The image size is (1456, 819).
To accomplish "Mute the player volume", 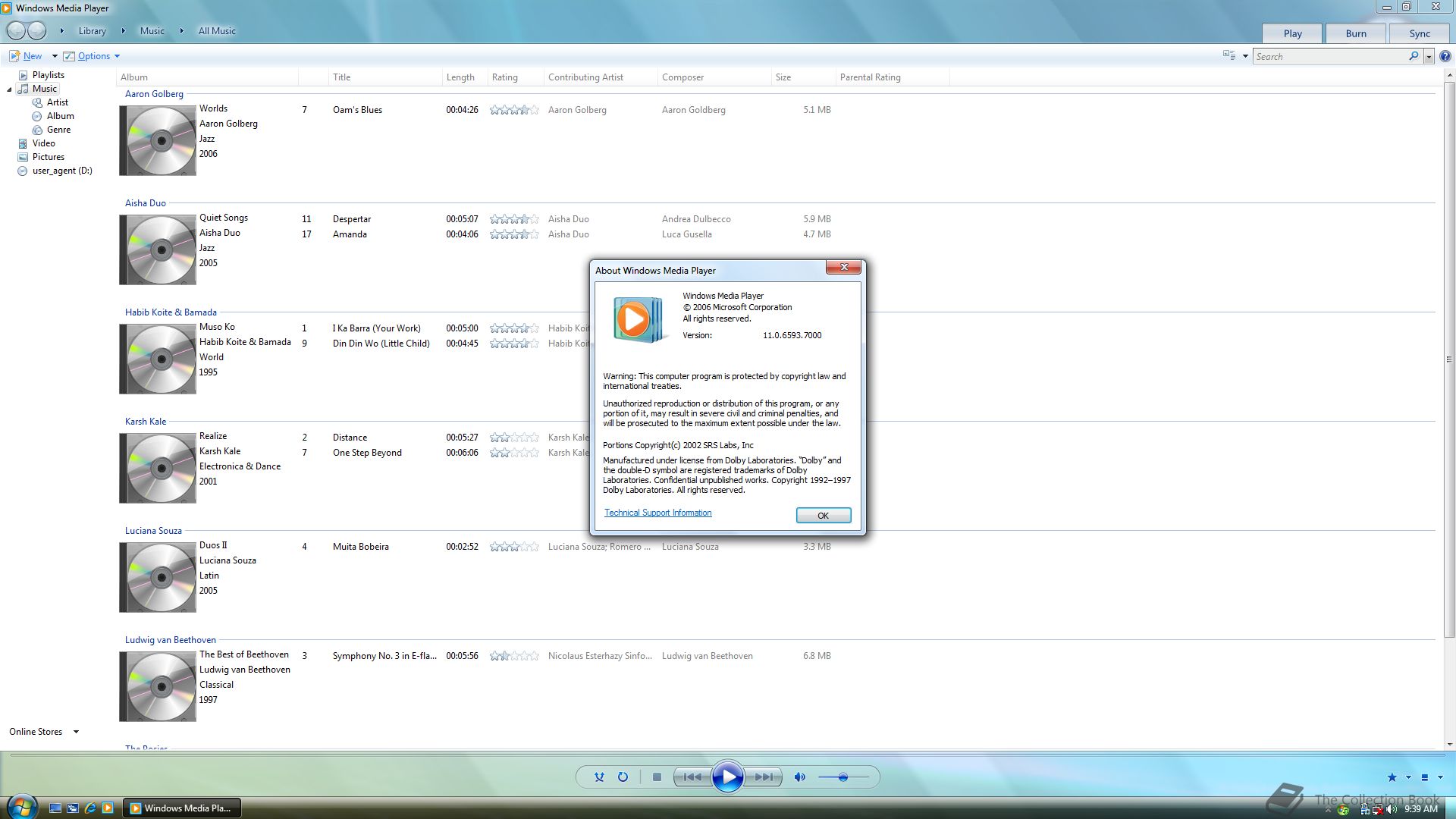I will [x=799, y=777].
